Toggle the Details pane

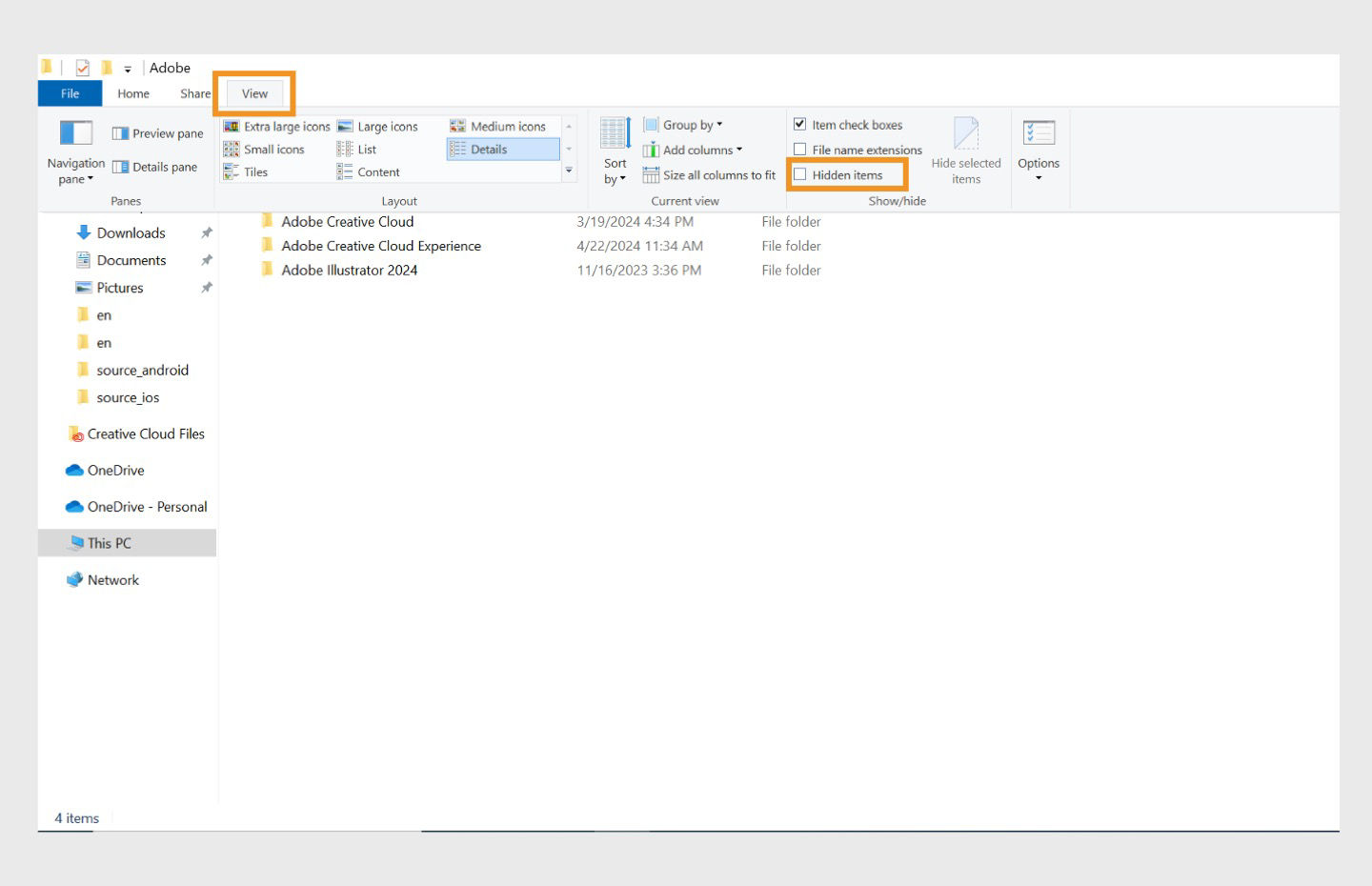[157, 166]
